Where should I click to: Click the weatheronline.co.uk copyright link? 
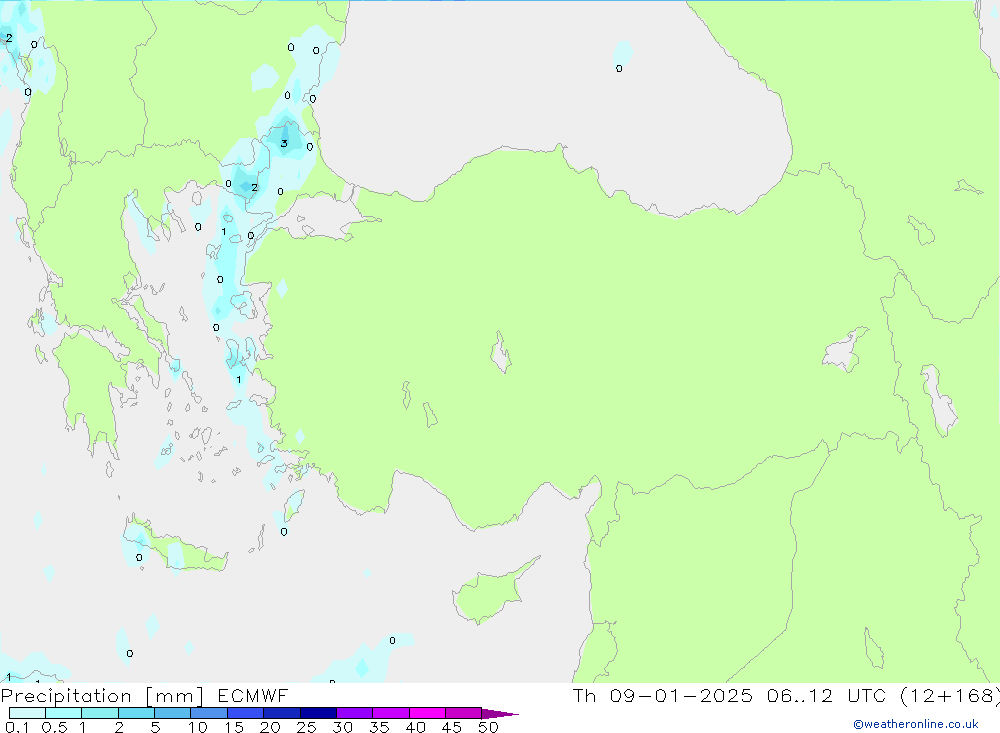[915, 724]
